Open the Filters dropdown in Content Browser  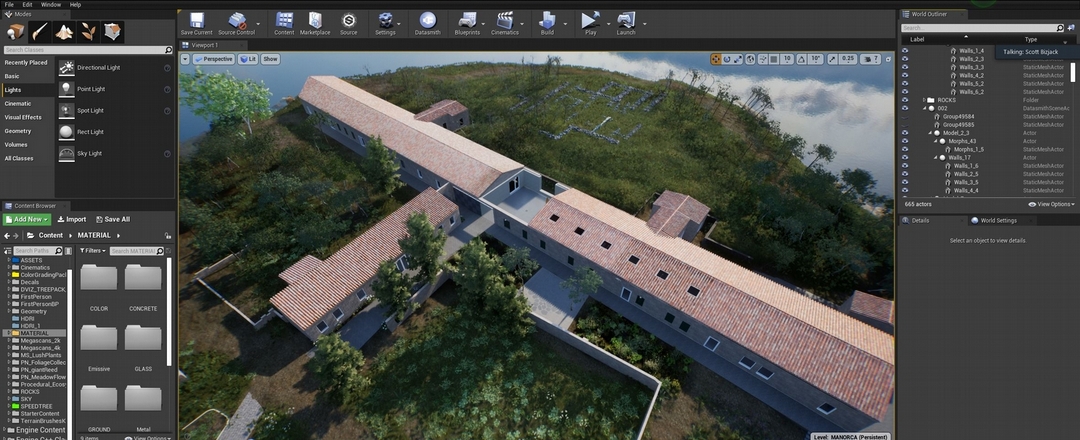click(93, 251)
